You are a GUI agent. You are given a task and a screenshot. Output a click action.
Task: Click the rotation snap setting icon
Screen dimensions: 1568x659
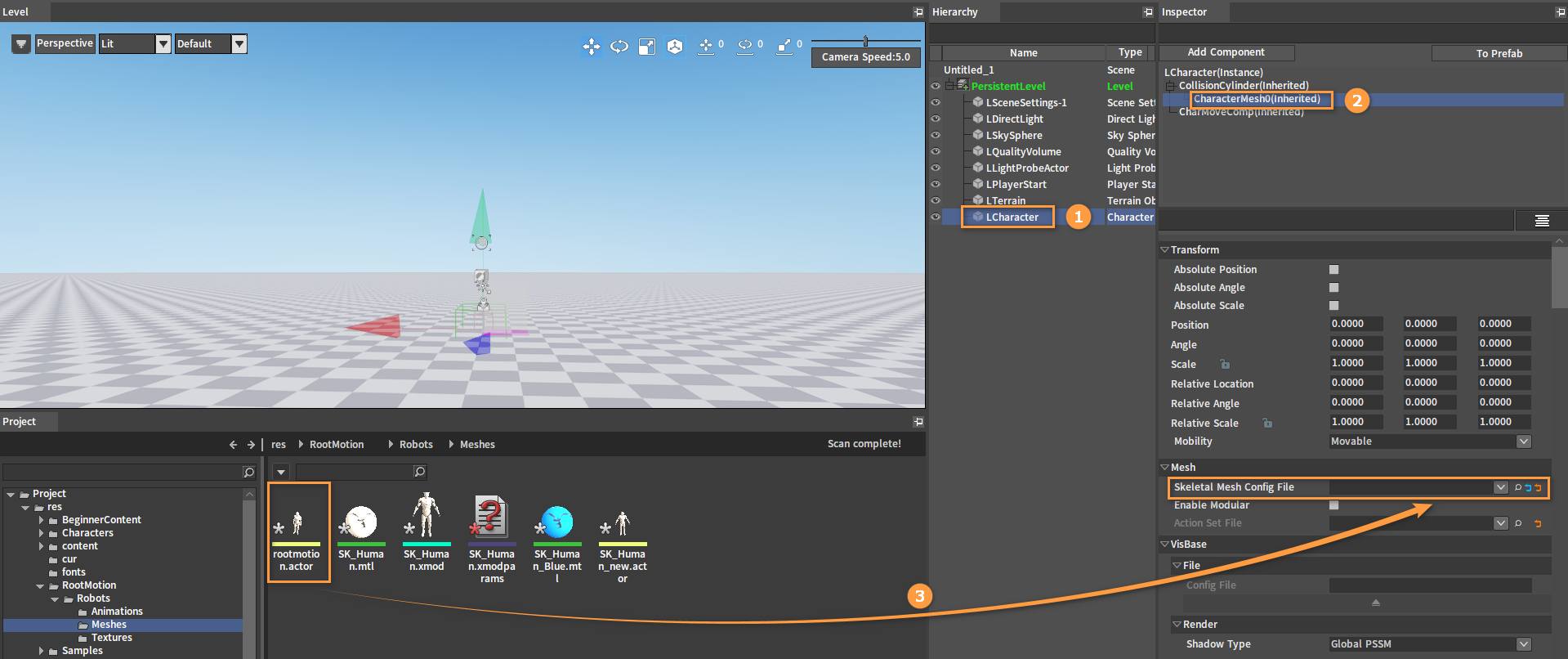[745, 47]
